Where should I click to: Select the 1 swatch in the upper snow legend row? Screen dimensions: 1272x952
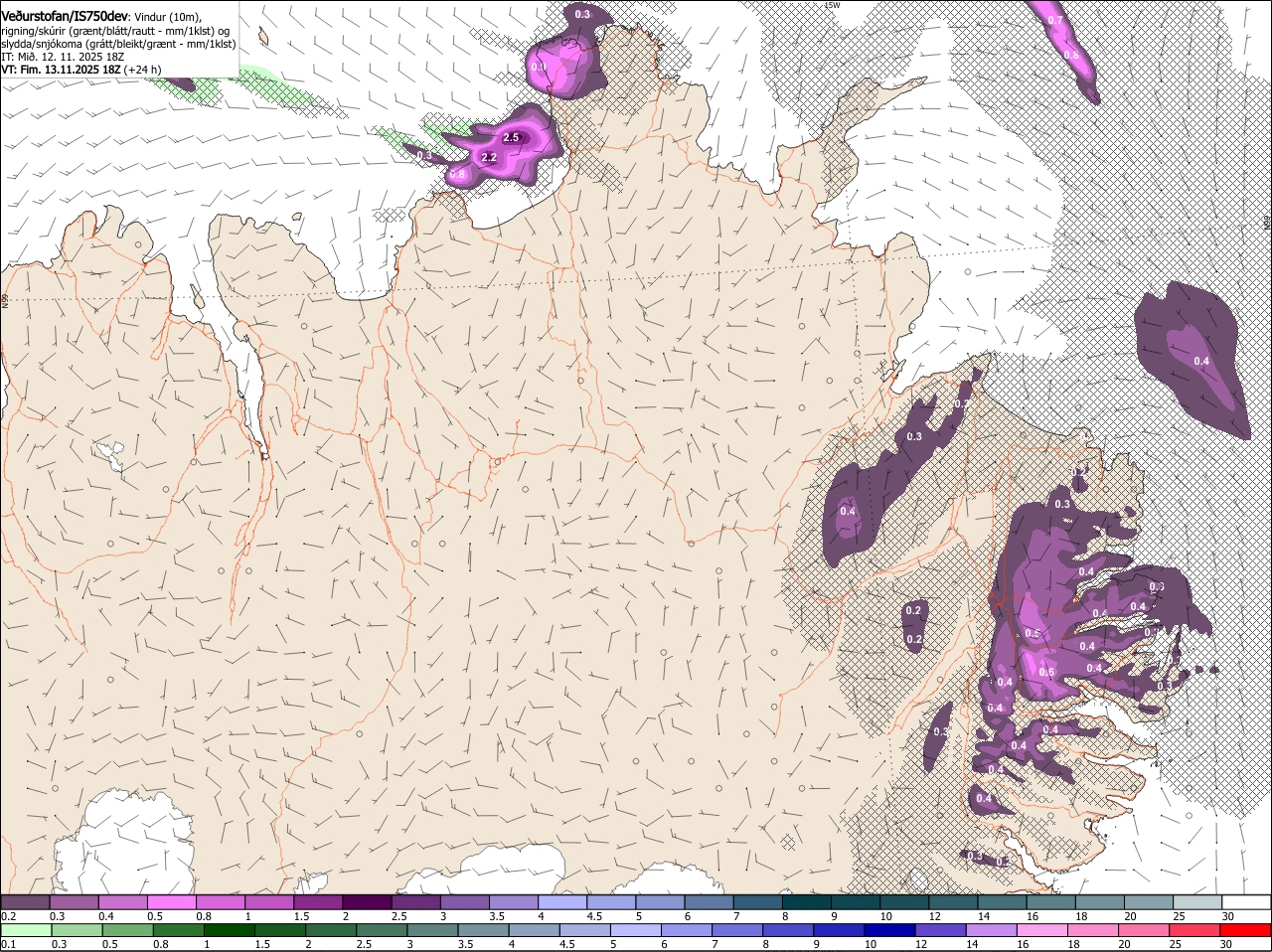tap(268, 901)
